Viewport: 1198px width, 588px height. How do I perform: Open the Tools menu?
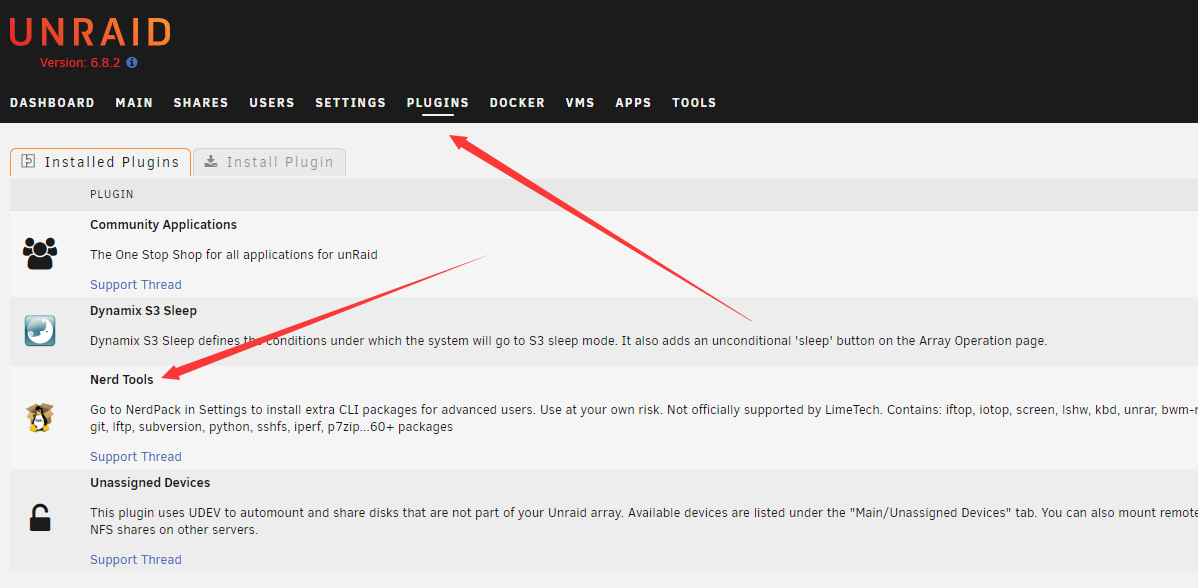coord(694,103)
